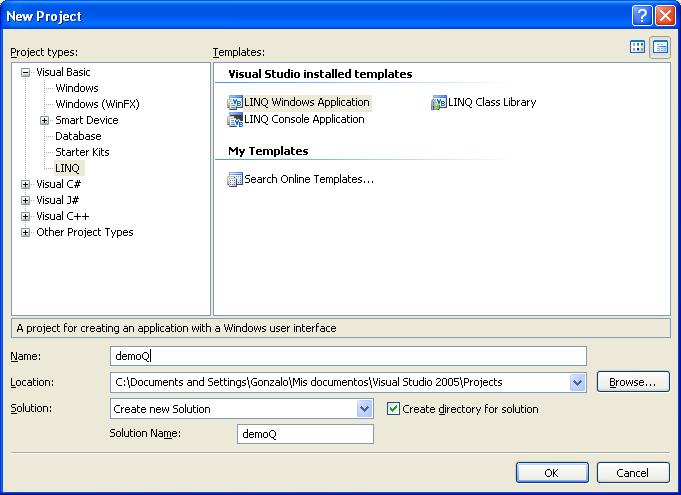
Task: Click the 'Search Online Templates...' text
Action: tap(309, 179)
